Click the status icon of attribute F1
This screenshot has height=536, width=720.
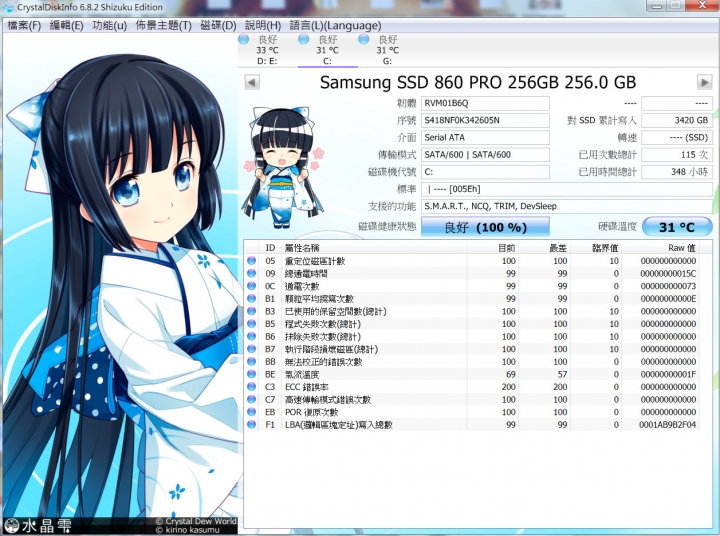[251, 425]
